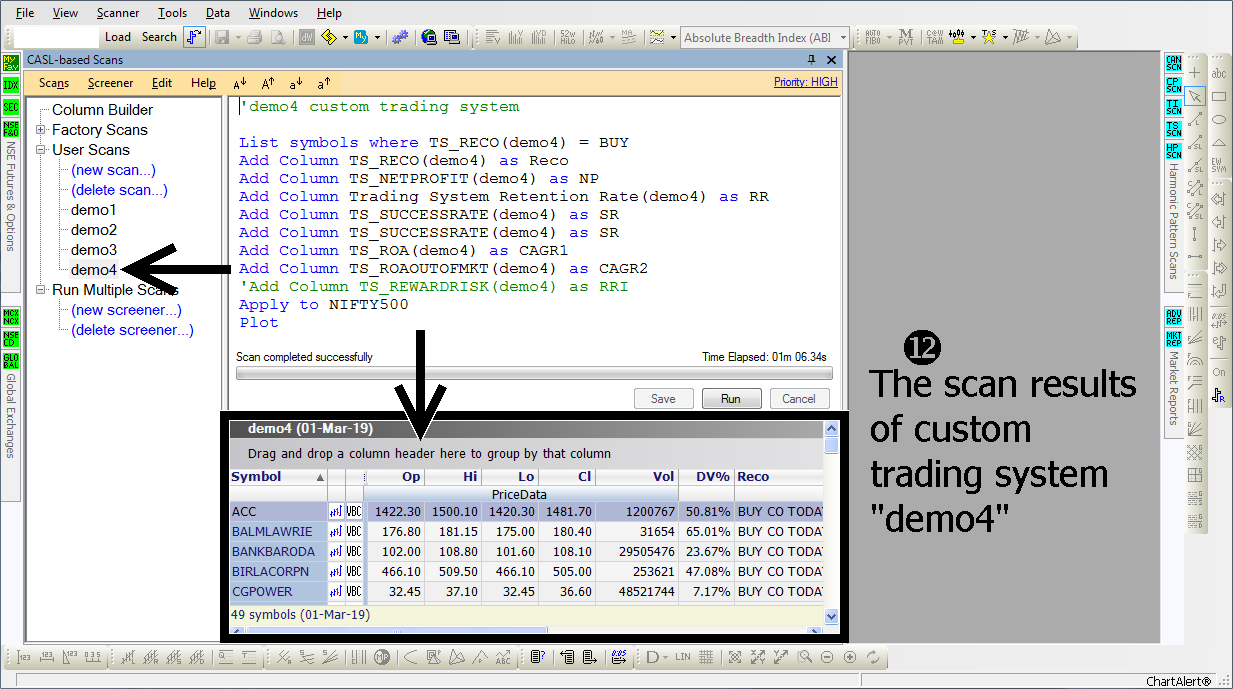Click the print preview icon
The height and width of the screenshot is (689, 1233).
(x=277, y=37)
